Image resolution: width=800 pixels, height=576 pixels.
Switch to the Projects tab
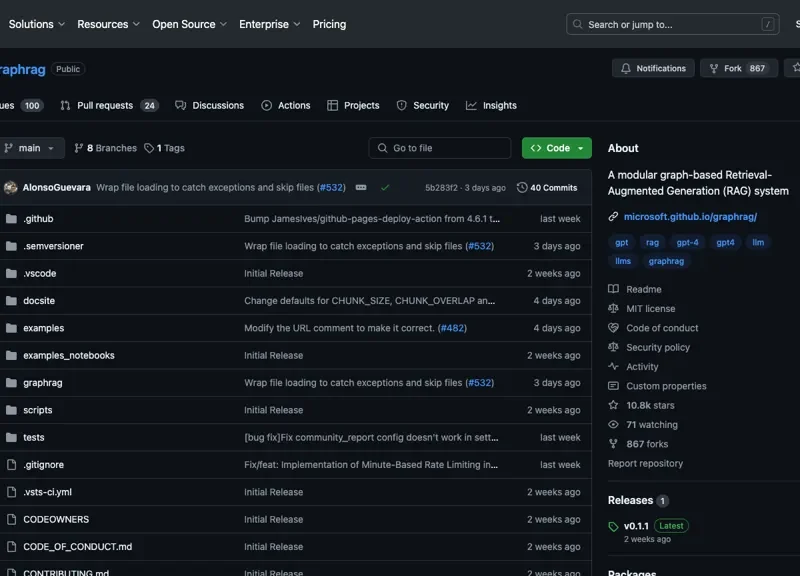click(353, 106)
